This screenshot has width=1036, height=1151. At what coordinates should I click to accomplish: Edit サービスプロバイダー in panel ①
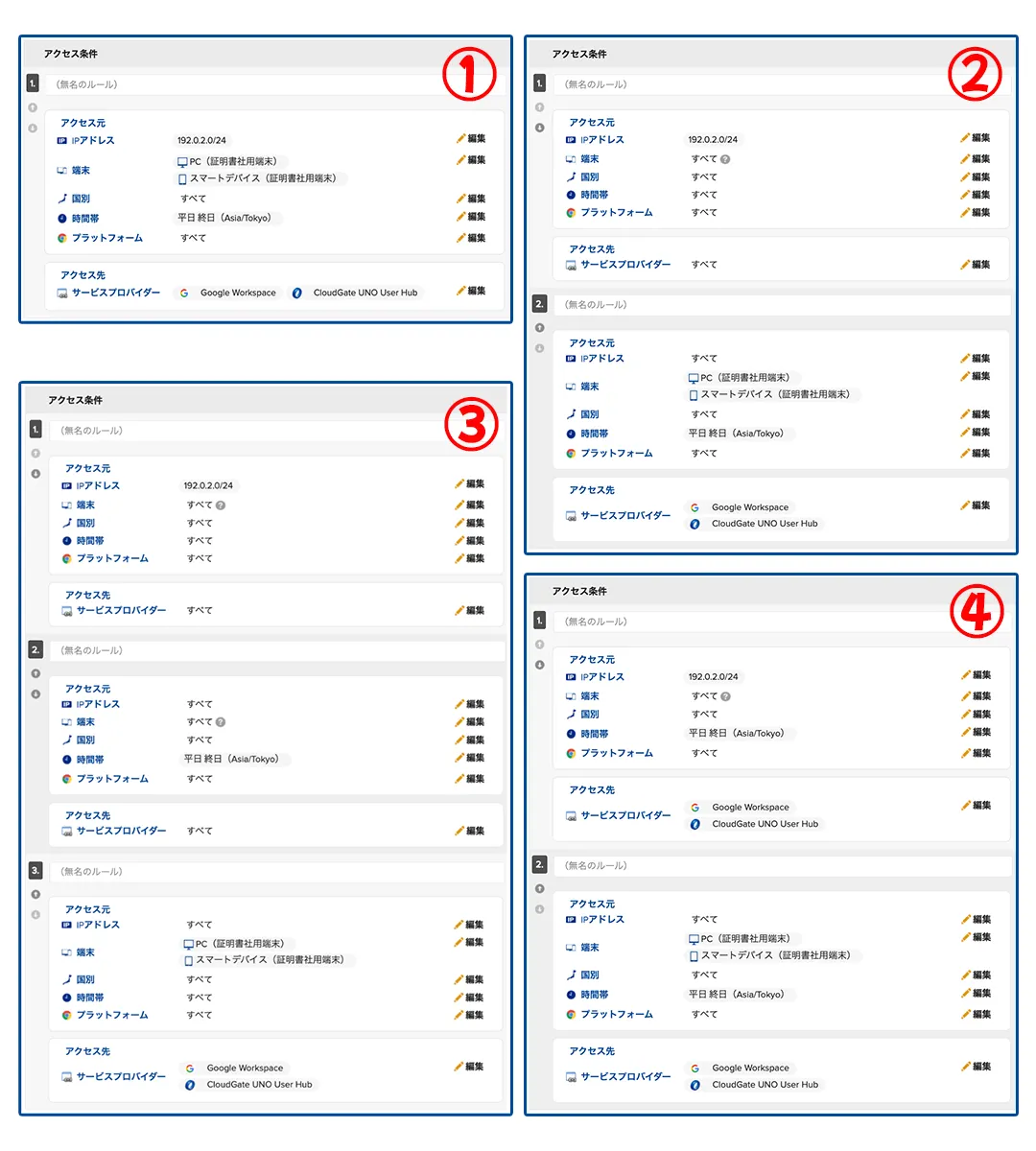point(471,291)
